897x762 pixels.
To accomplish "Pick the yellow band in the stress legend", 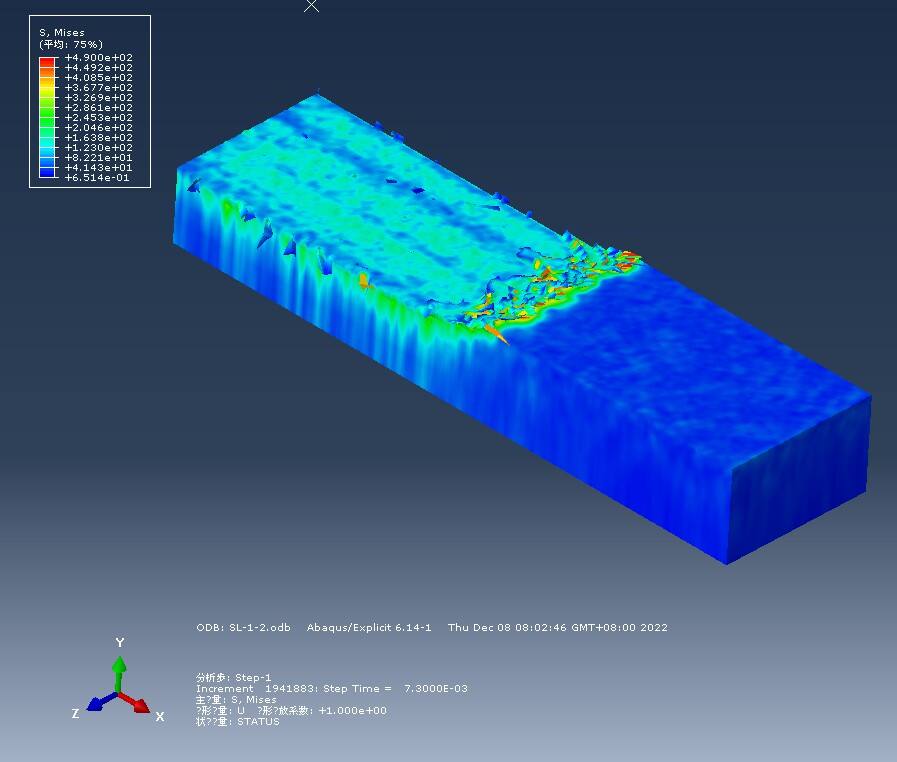I will (47, 88).
